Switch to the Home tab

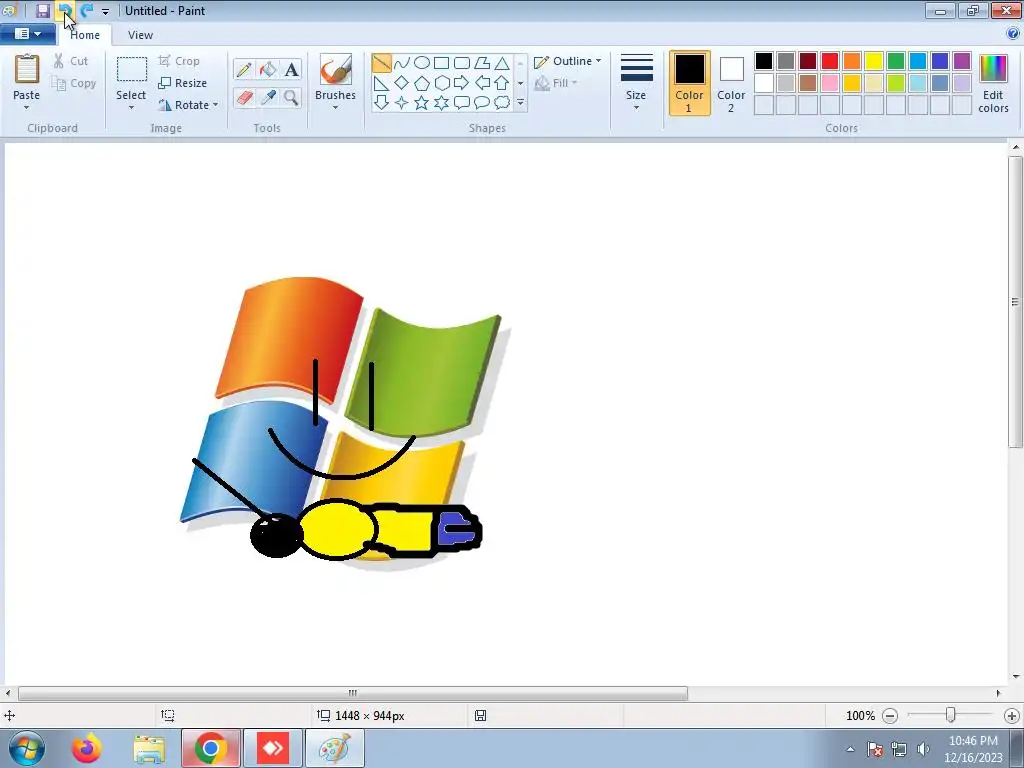(x=85, y=35)
